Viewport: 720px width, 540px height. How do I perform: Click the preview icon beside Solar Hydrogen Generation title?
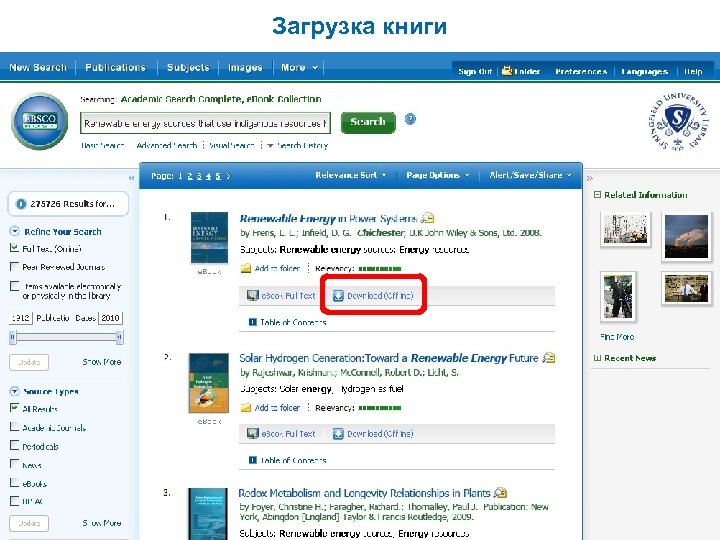click(549, 357)
